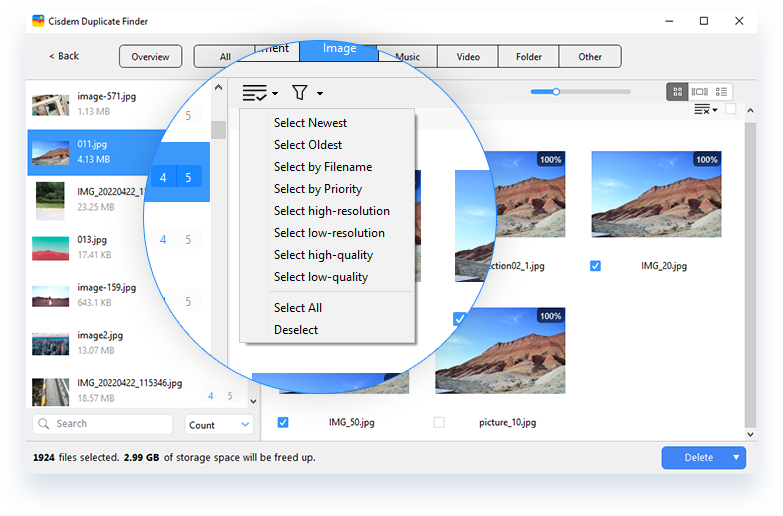Viewport: 783px width, 516px height.
Task: Switch to side-by-side preview view
Action: coord(700,92)
